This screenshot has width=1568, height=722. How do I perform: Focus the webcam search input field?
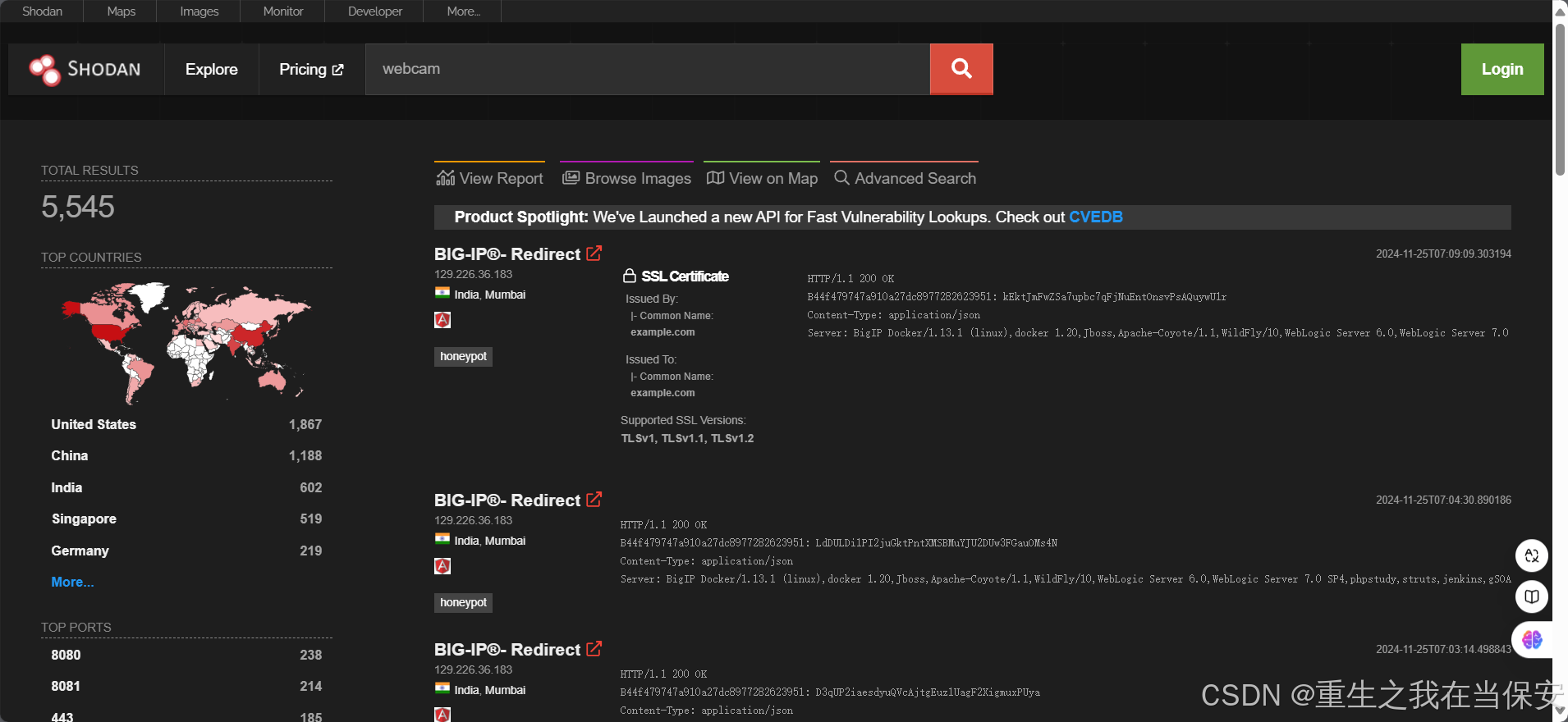tap(648, 69)
